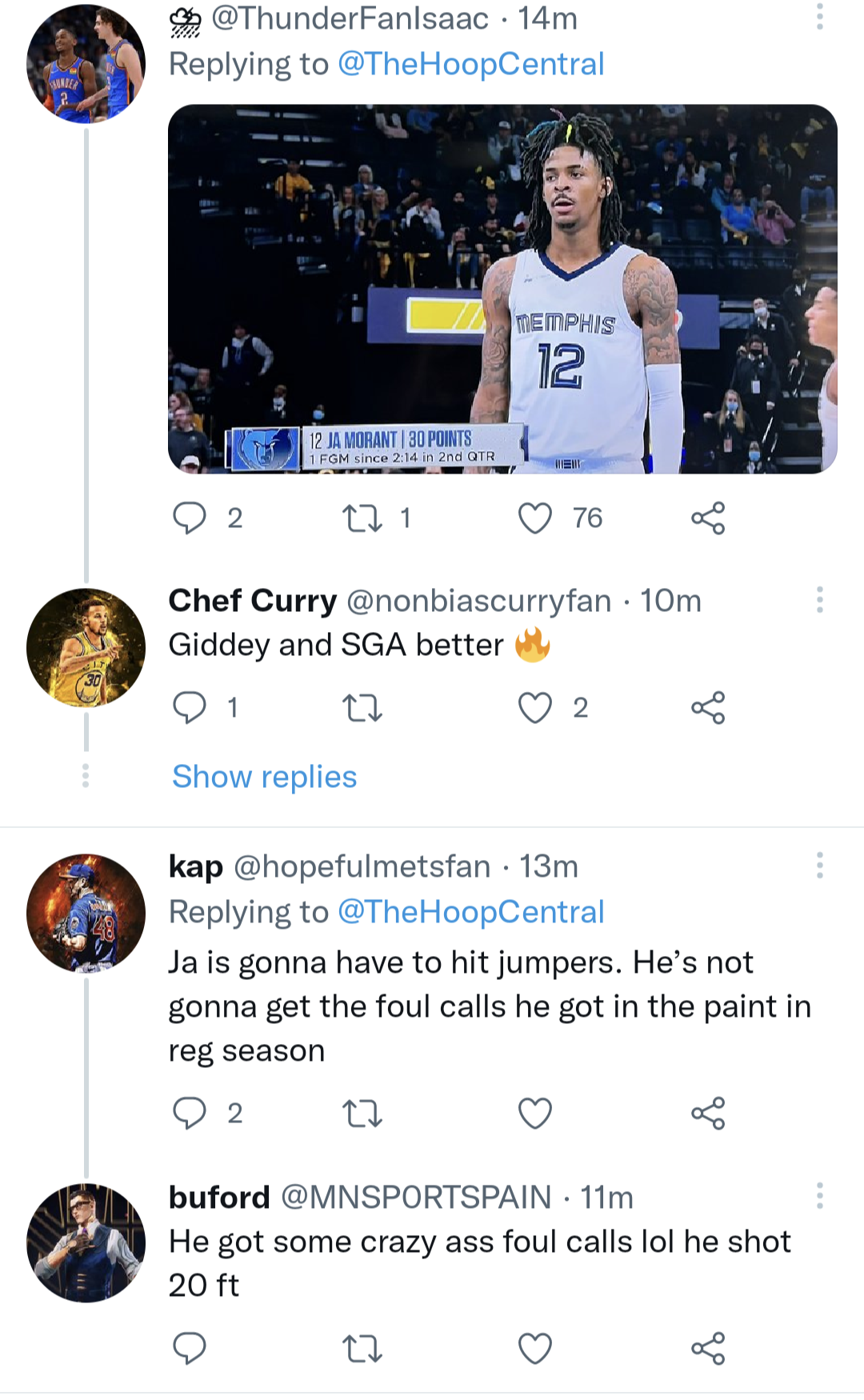Open @TheHoopCentral link in kap's reply

click(x=470, y=912)
